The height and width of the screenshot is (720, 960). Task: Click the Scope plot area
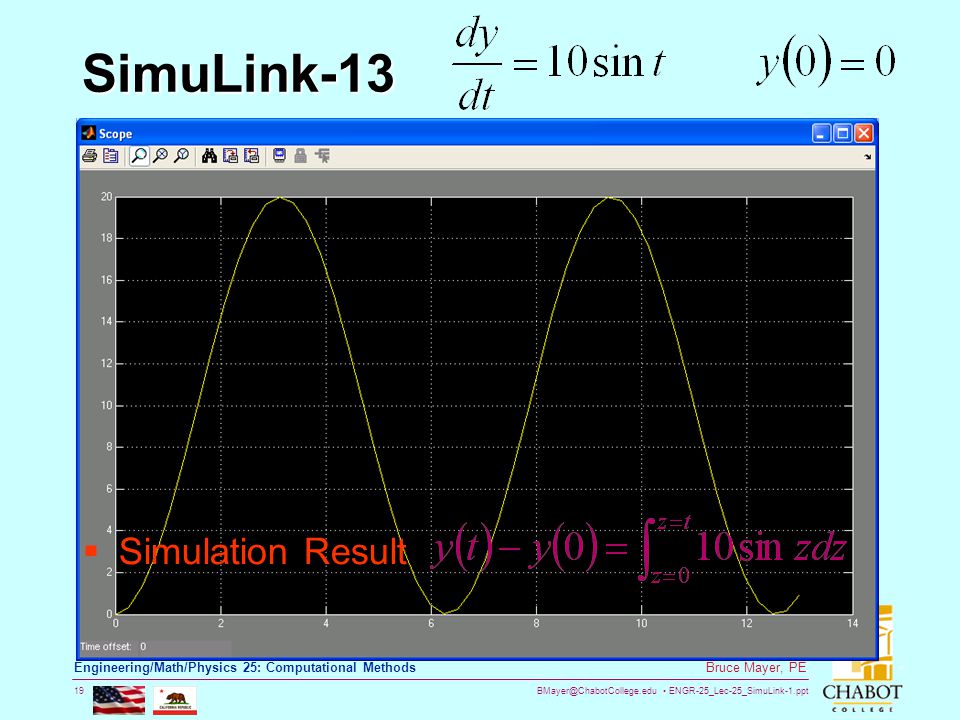484,405
